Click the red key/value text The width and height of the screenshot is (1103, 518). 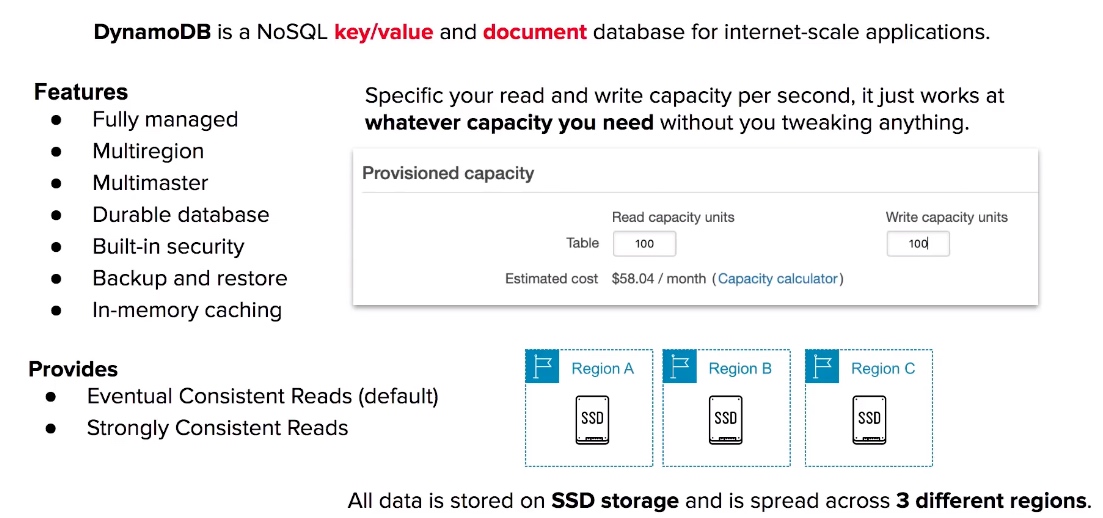383,32
